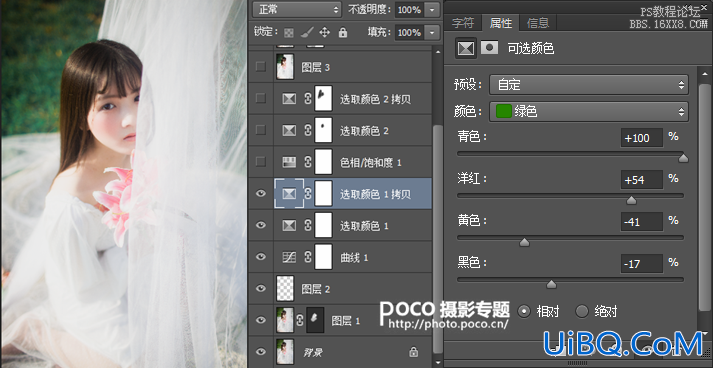713x368 pixels.
Task: Click link icon of 选取颜色 2 layer
Action: pyautogui.click(x=308, y=131)
